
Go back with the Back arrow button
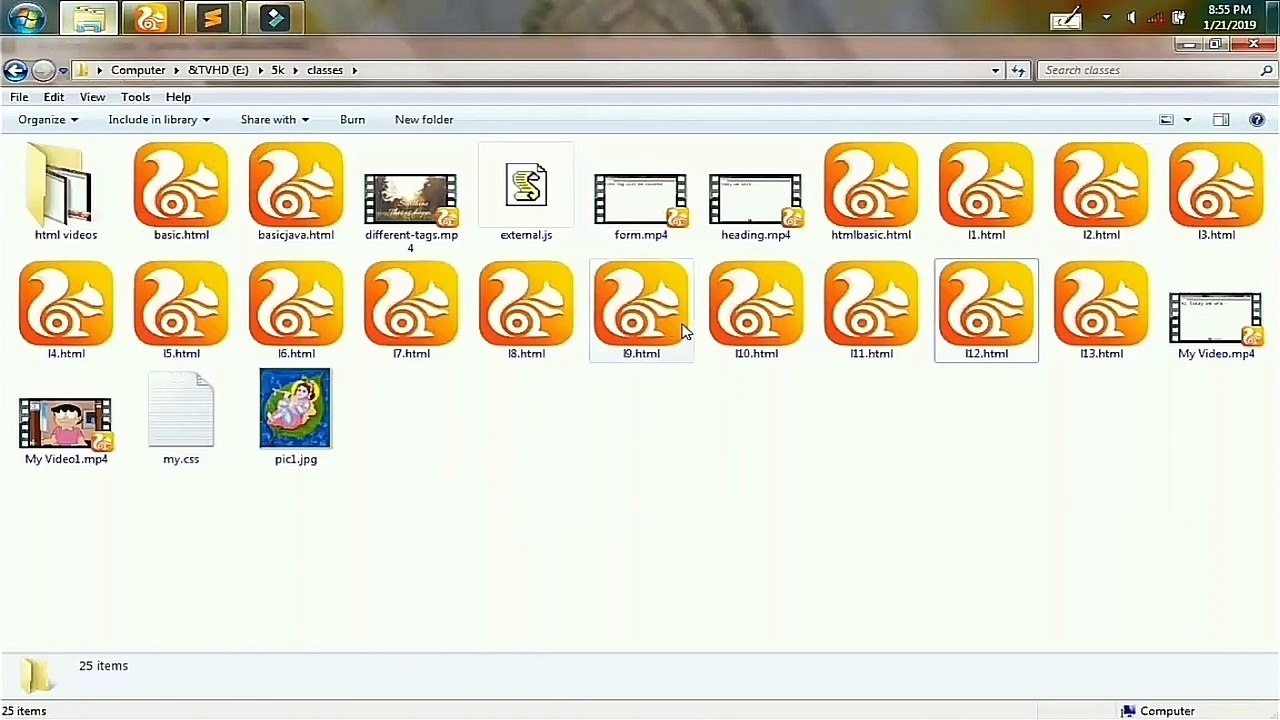[14, 70]
